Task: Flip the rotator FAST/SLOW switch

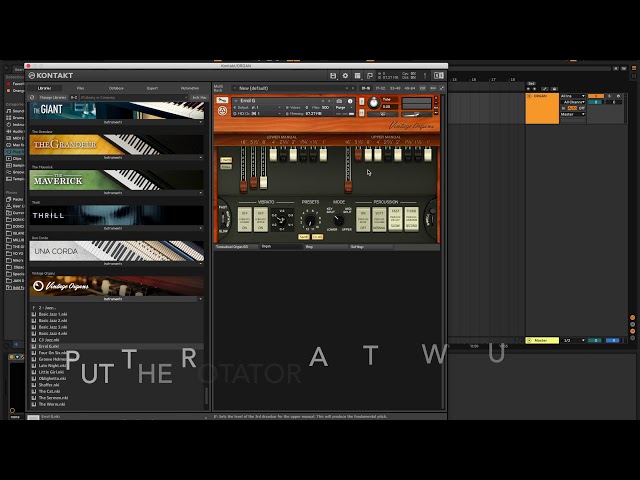Action: pyautogui.click(x=224, y=219)
